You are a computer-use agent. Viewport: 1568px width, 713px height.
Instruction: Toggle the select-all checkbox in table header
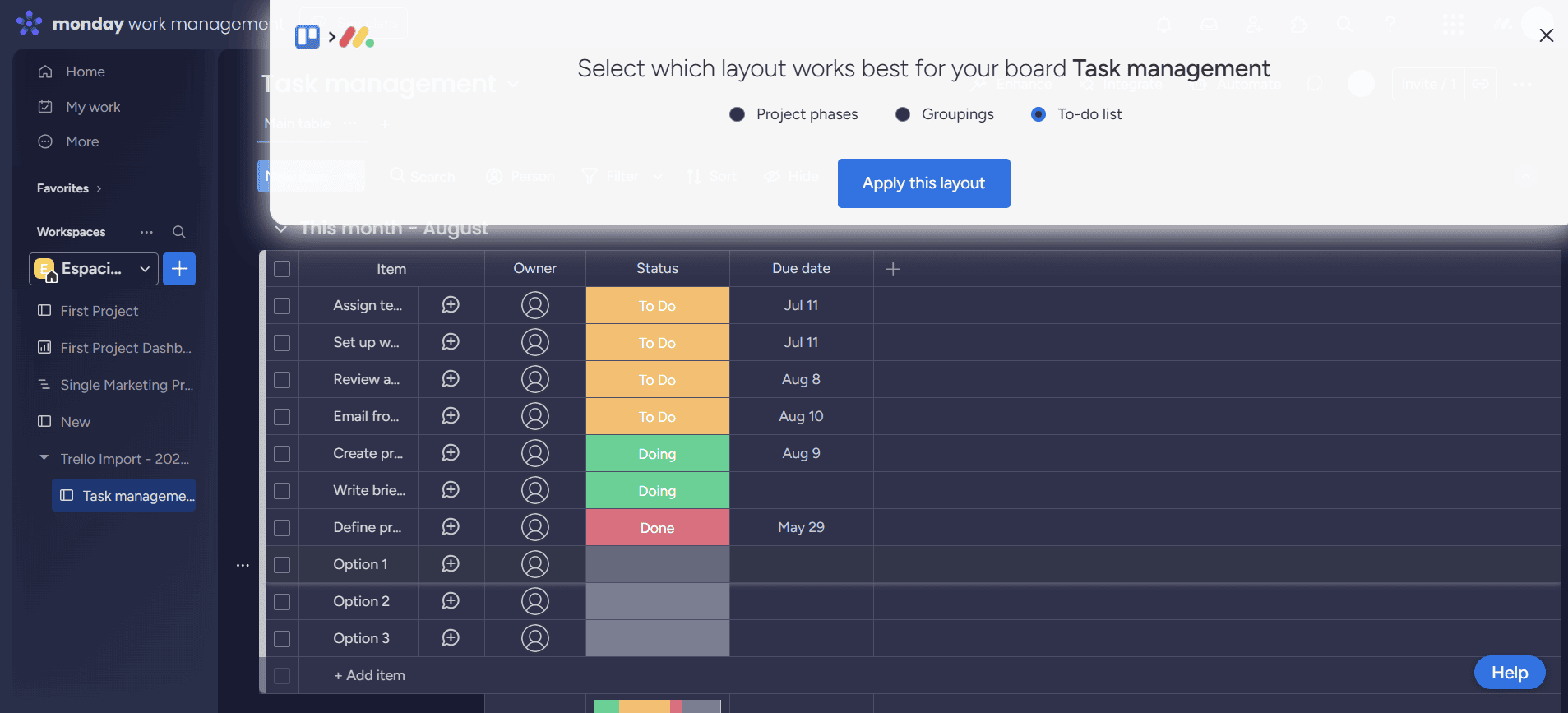point(282,269)
